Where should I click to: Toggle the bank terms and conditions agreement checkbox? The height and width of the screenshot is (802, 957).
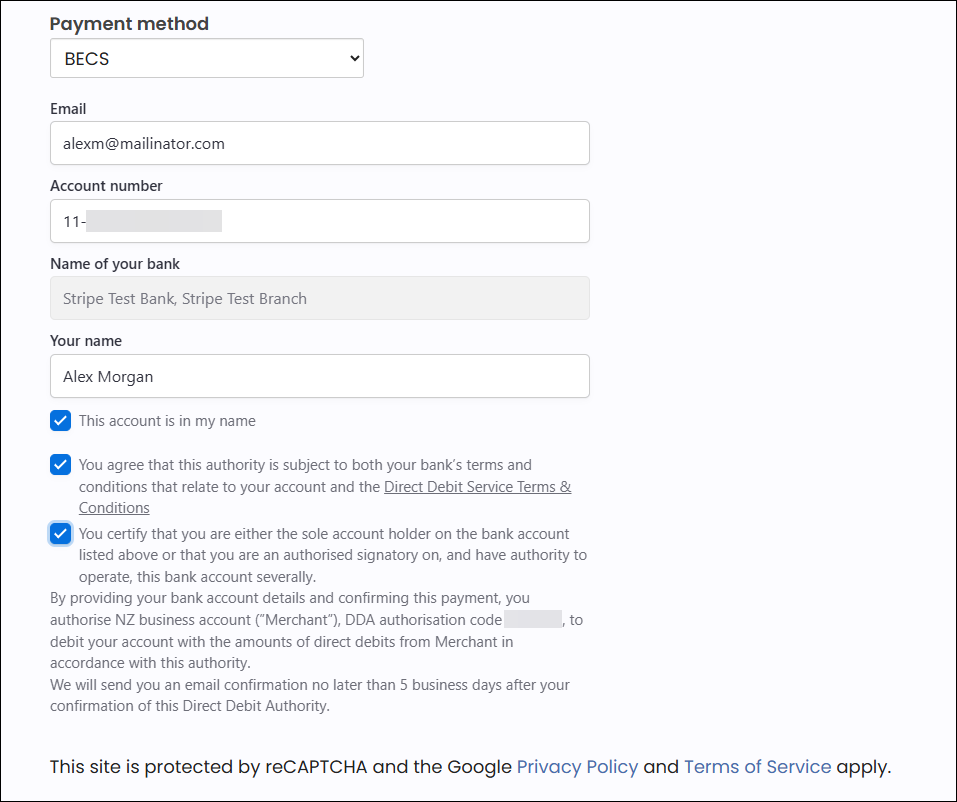(x=61, y=465)
